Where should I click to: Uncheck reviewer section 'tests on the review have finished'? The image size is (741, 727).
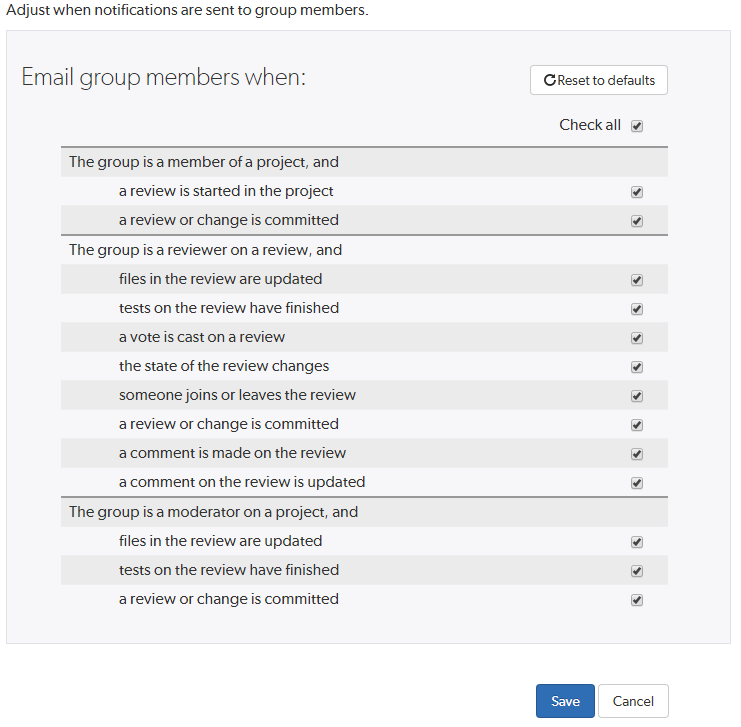point(637,309)
